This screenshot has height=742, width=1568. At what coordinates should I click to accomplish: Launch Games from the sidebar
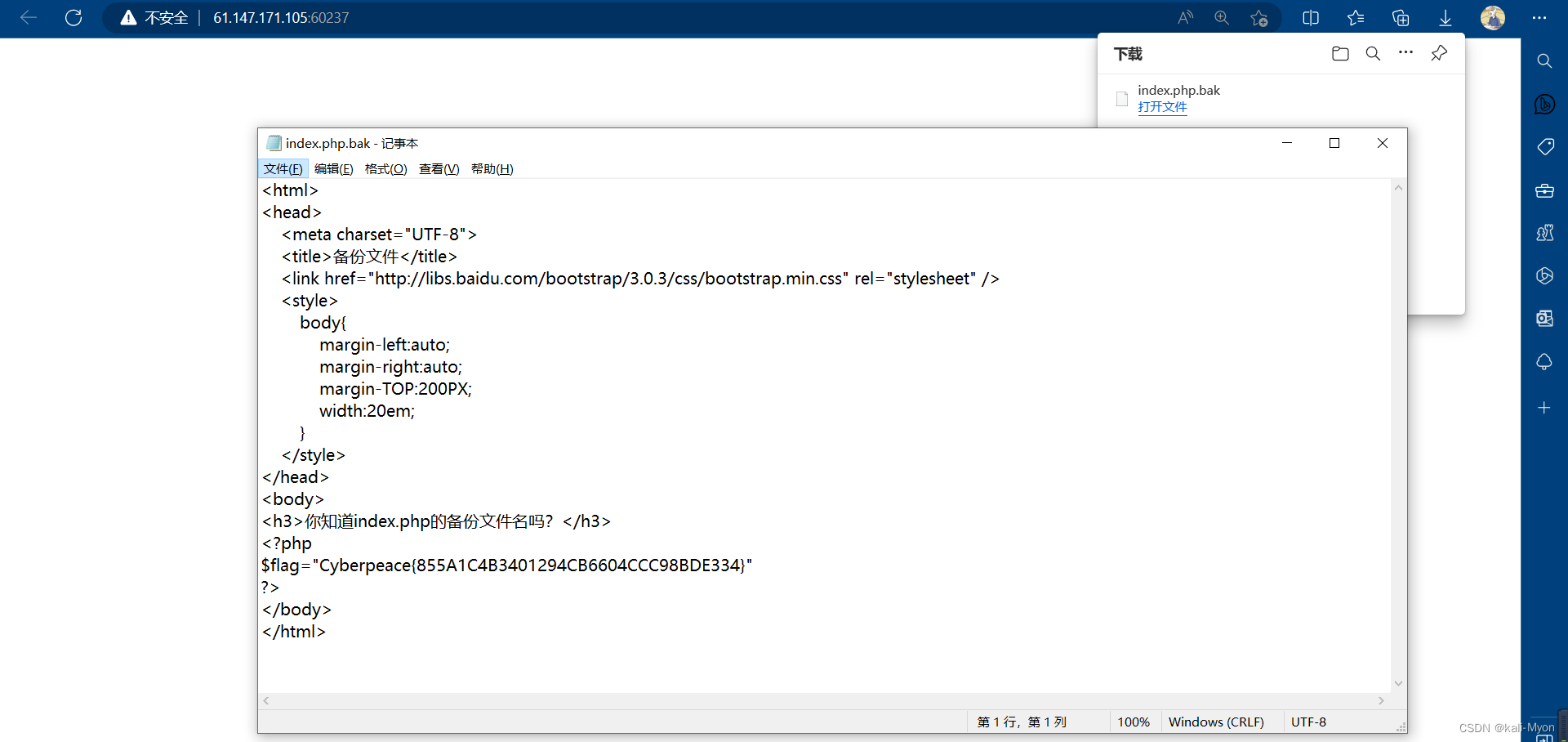click(1544, 232)
